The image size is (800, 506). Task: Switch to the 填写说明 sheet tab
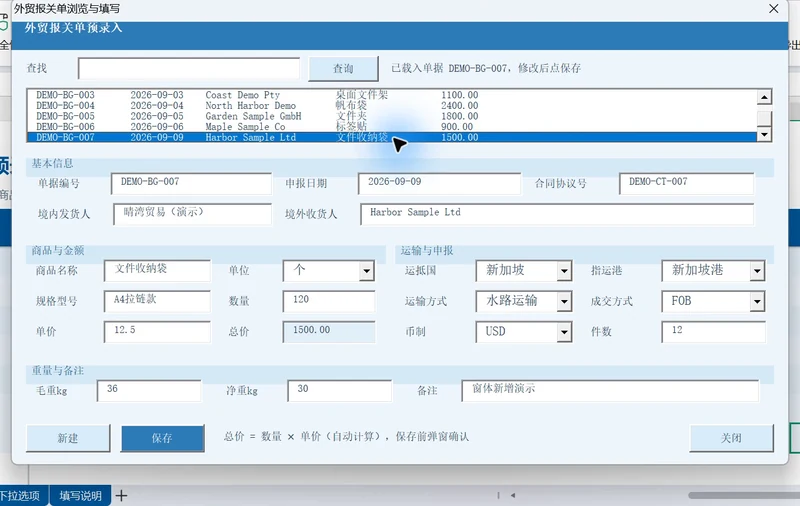[80, 496]
